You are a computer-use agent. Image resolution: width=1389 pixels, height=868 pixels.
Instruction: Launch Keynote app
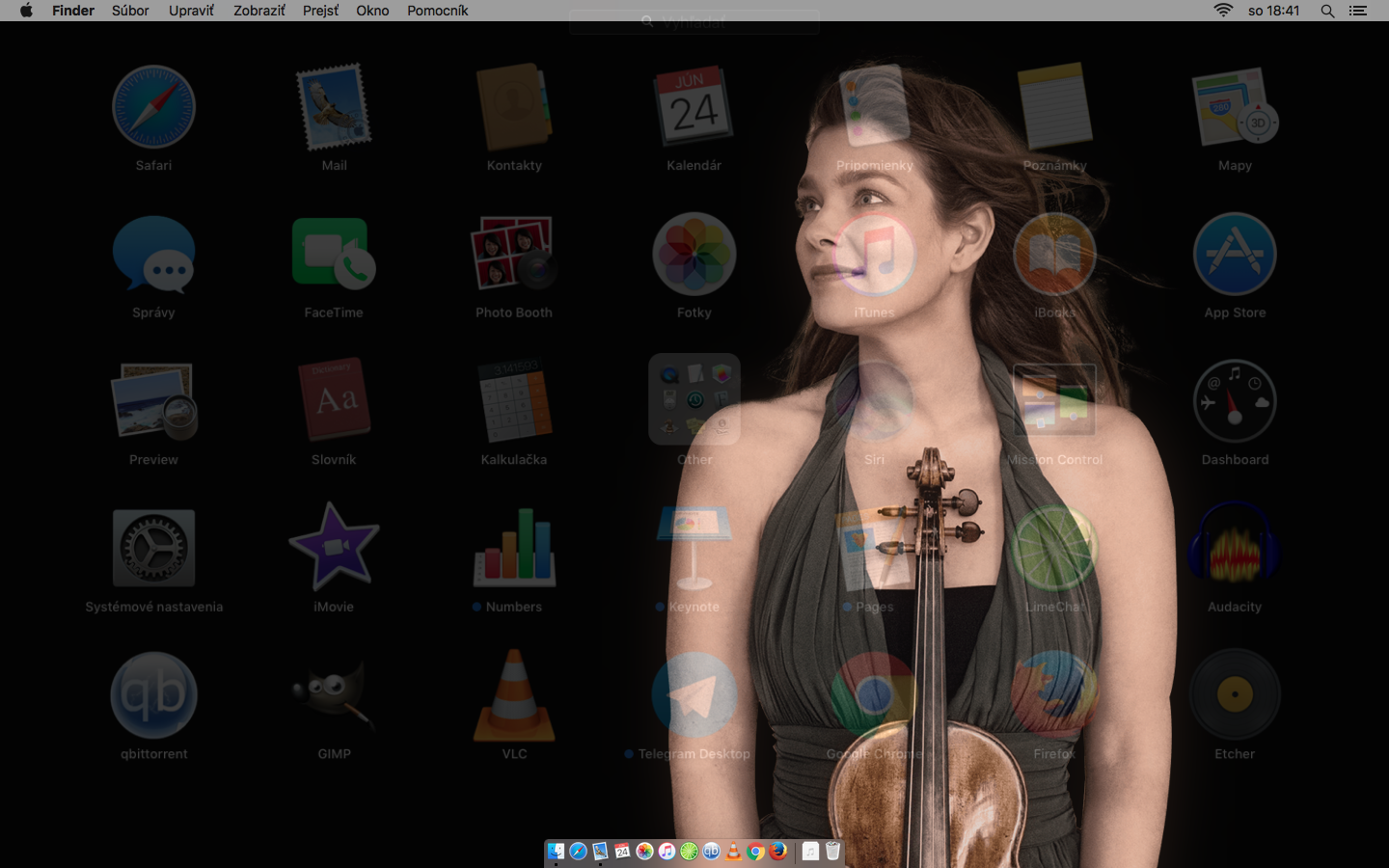pos(694,549)
